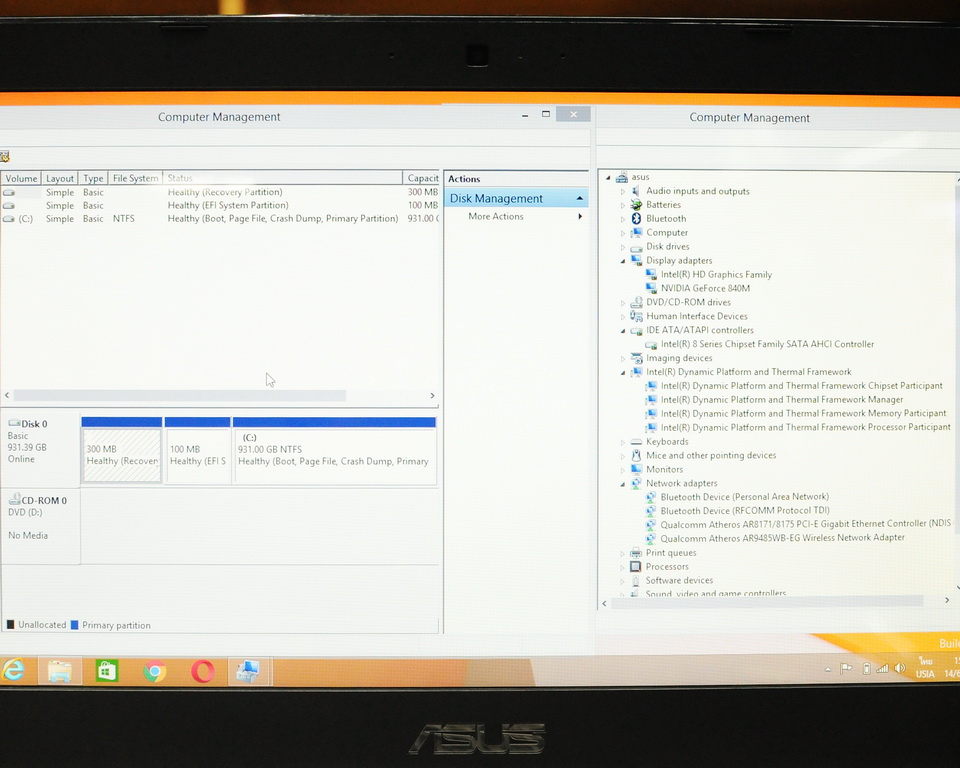Select Mice and other pointing devices
The height and width of the screenshot is (768, 960).
pos(711,456)
